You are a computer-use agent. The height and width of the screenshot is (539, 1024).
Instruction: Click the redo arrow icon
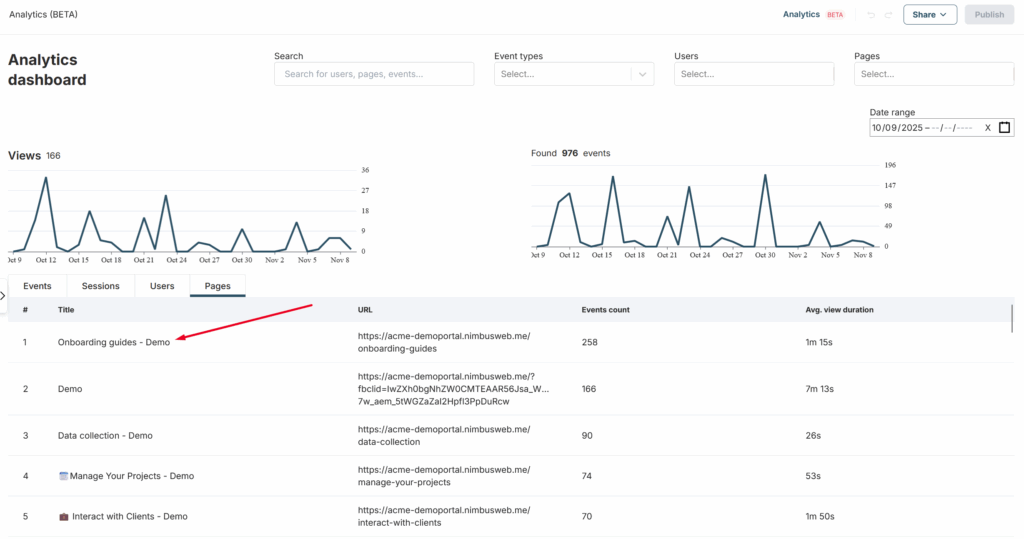click(888, 15)
